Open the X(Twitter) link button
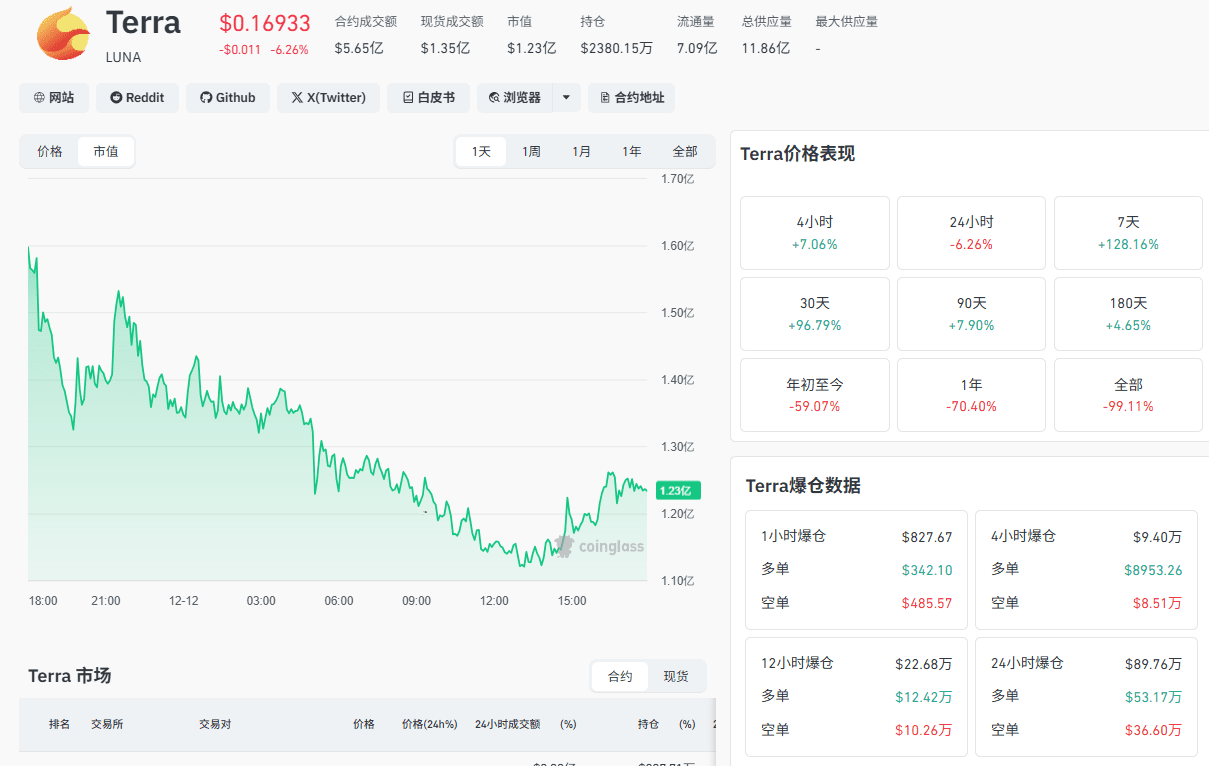1209x766 pixels. tap(328, 97)
